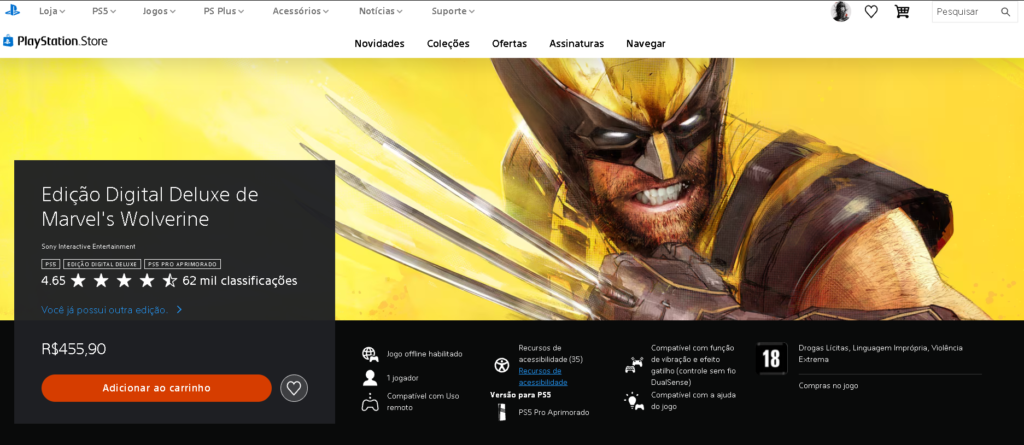The image size is (1024, 445).
Task: Click the offline play globe icon
Action: pyautogui.click(x=370, y=354)
